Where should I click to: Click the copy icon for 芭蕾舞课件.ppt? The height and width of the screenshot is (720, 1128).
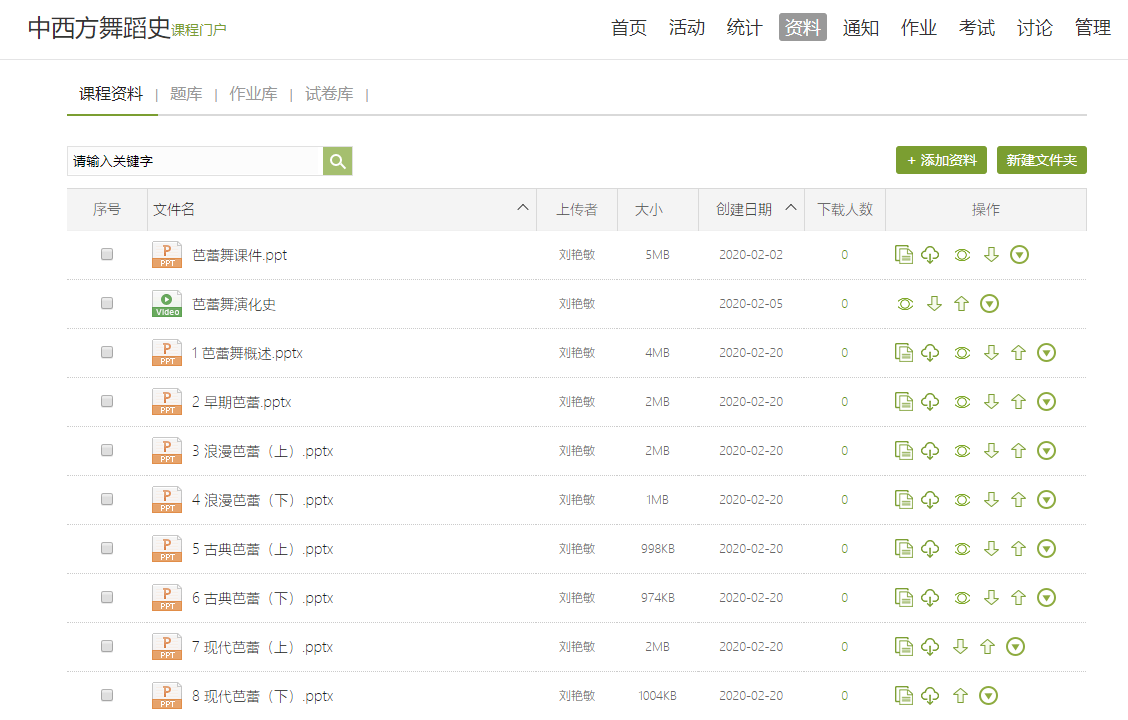[x=903, y=255]
